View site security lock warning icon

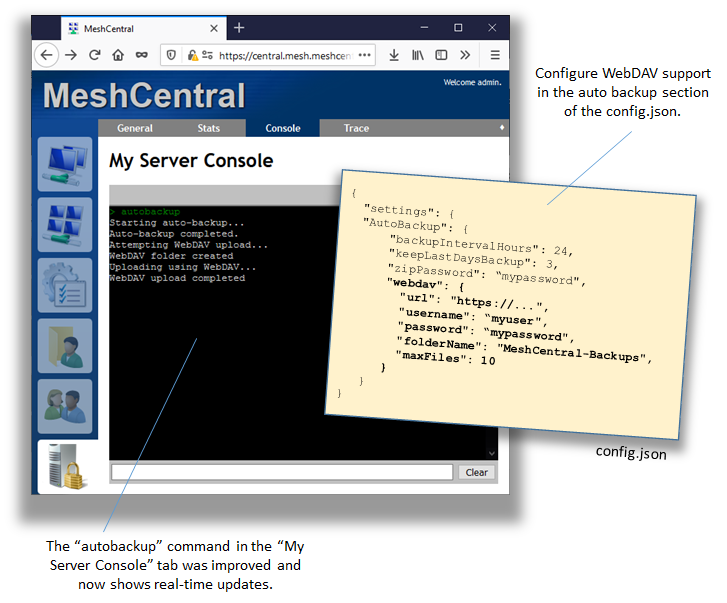pos(192,56)
